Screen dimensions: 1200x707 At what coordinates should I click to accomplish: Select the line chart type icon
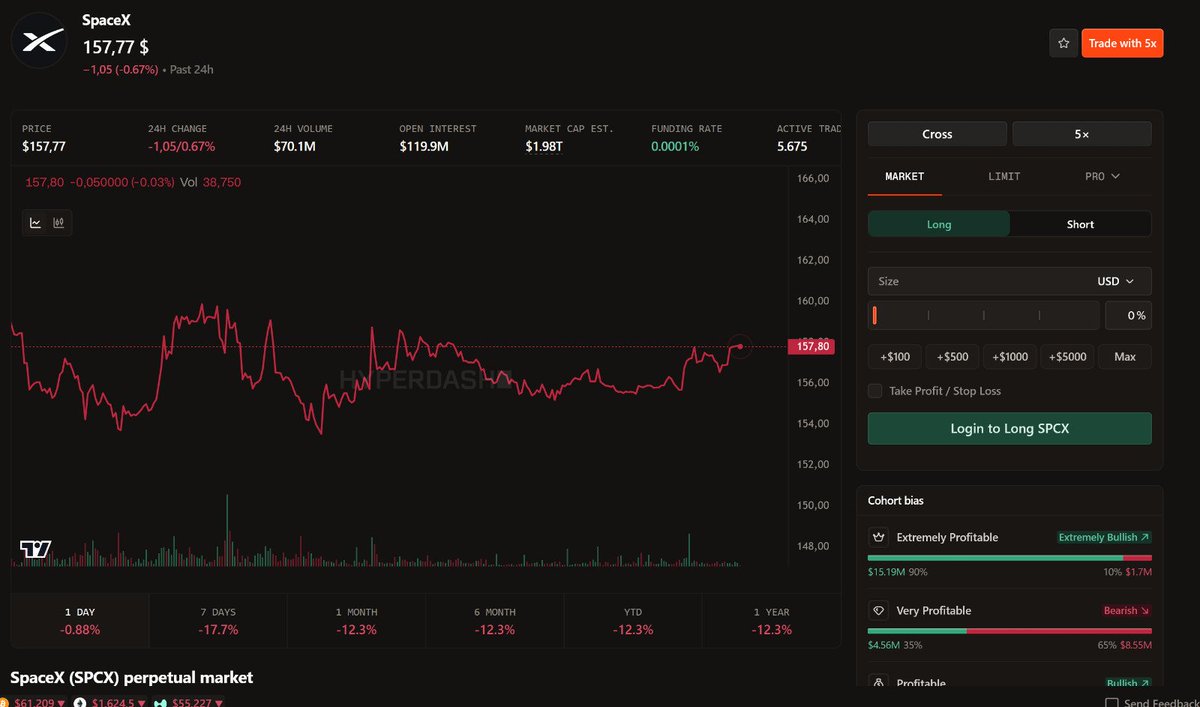tap(35, 223)
